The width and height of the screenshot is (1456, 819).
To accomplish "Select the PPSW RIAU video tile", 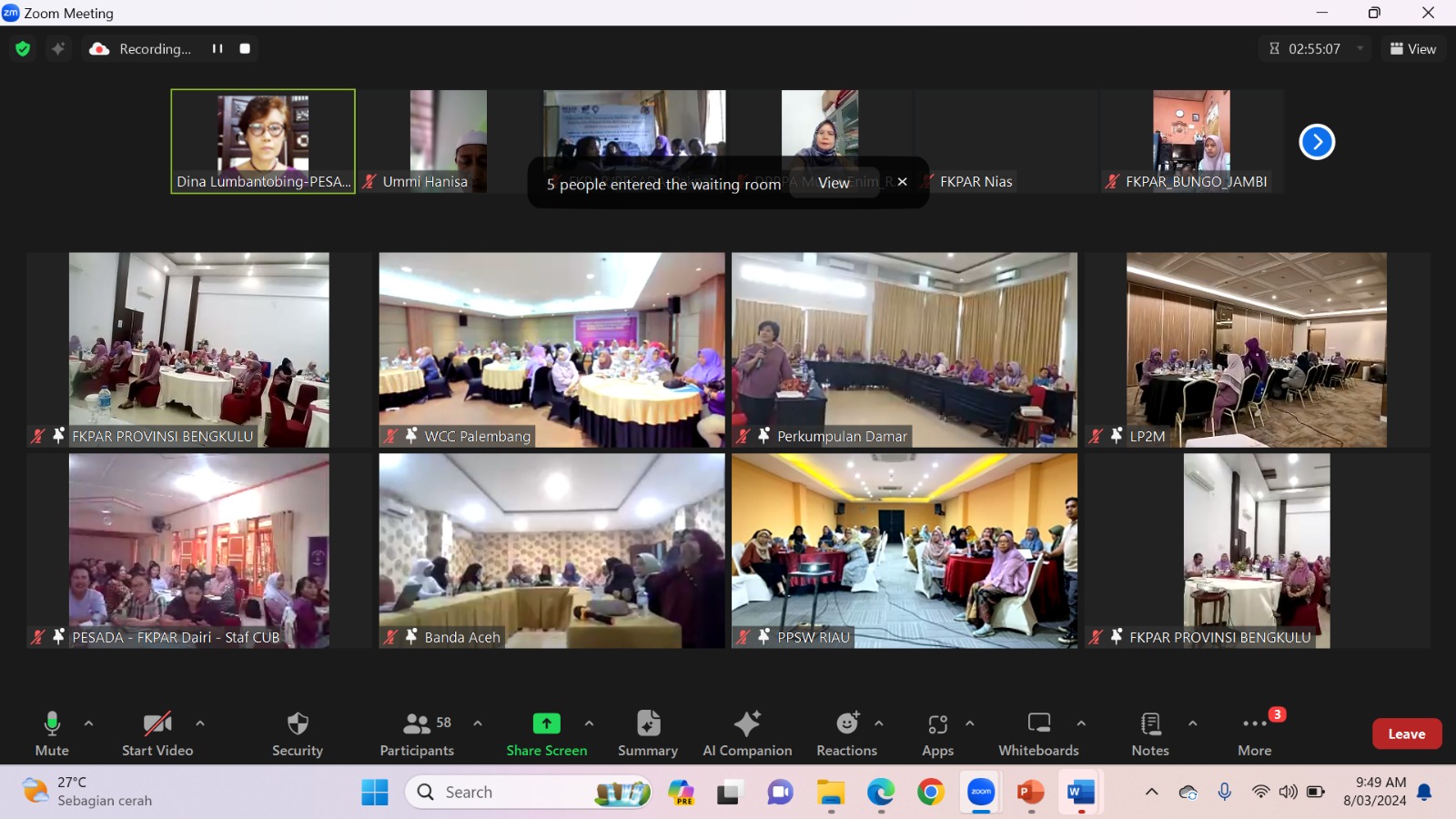I will 905,551.
